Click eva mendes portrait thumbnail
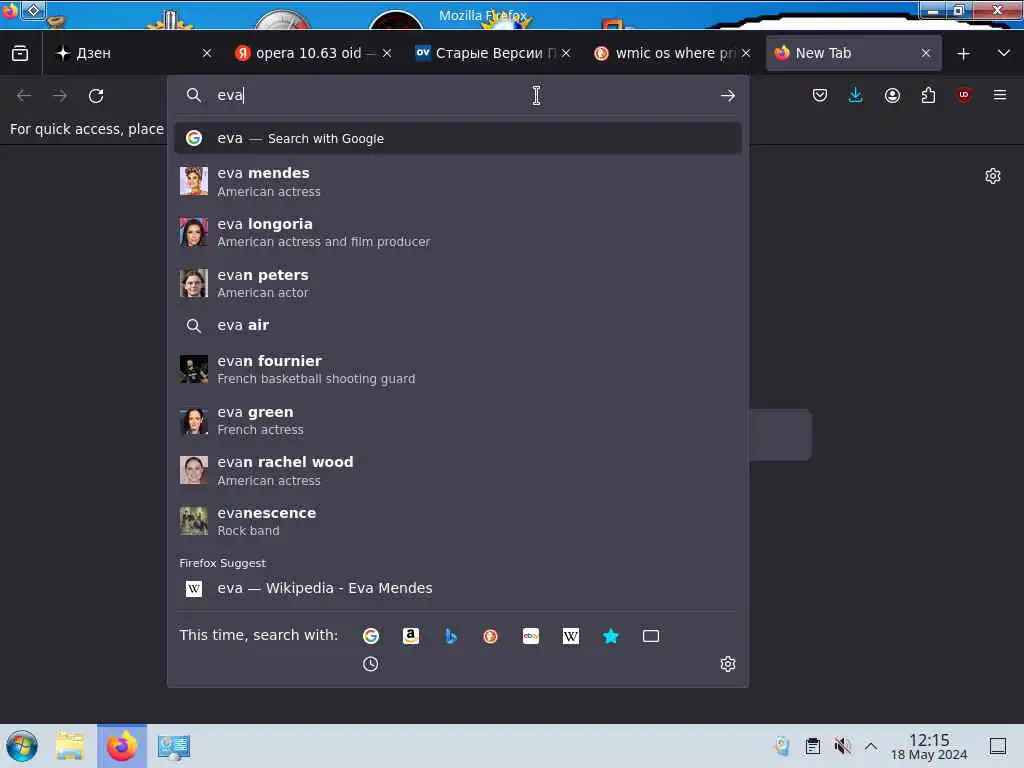The height and width of the screenshot is (768, 1024). tap(194, 182)
